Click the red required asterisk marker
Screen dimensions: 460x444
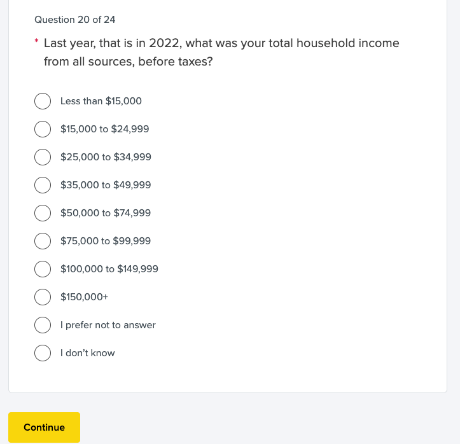tap(37, 41)
